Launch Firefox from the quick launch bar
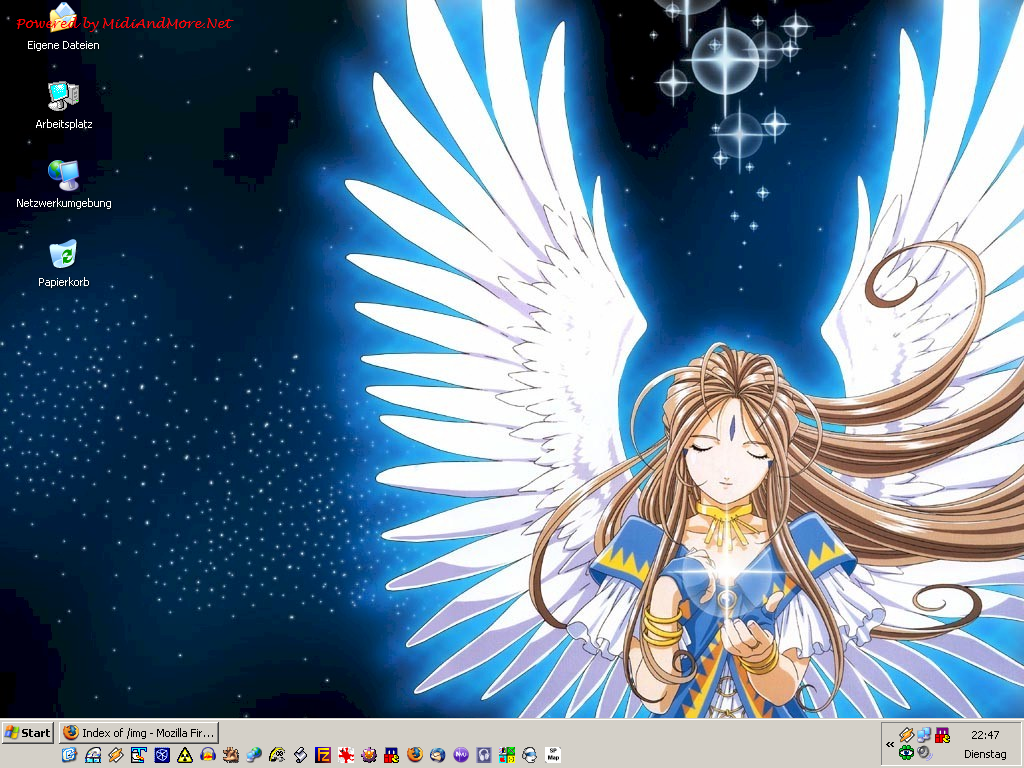The height and width of the screenshot is (768, 1024). [x=415, y=755]
